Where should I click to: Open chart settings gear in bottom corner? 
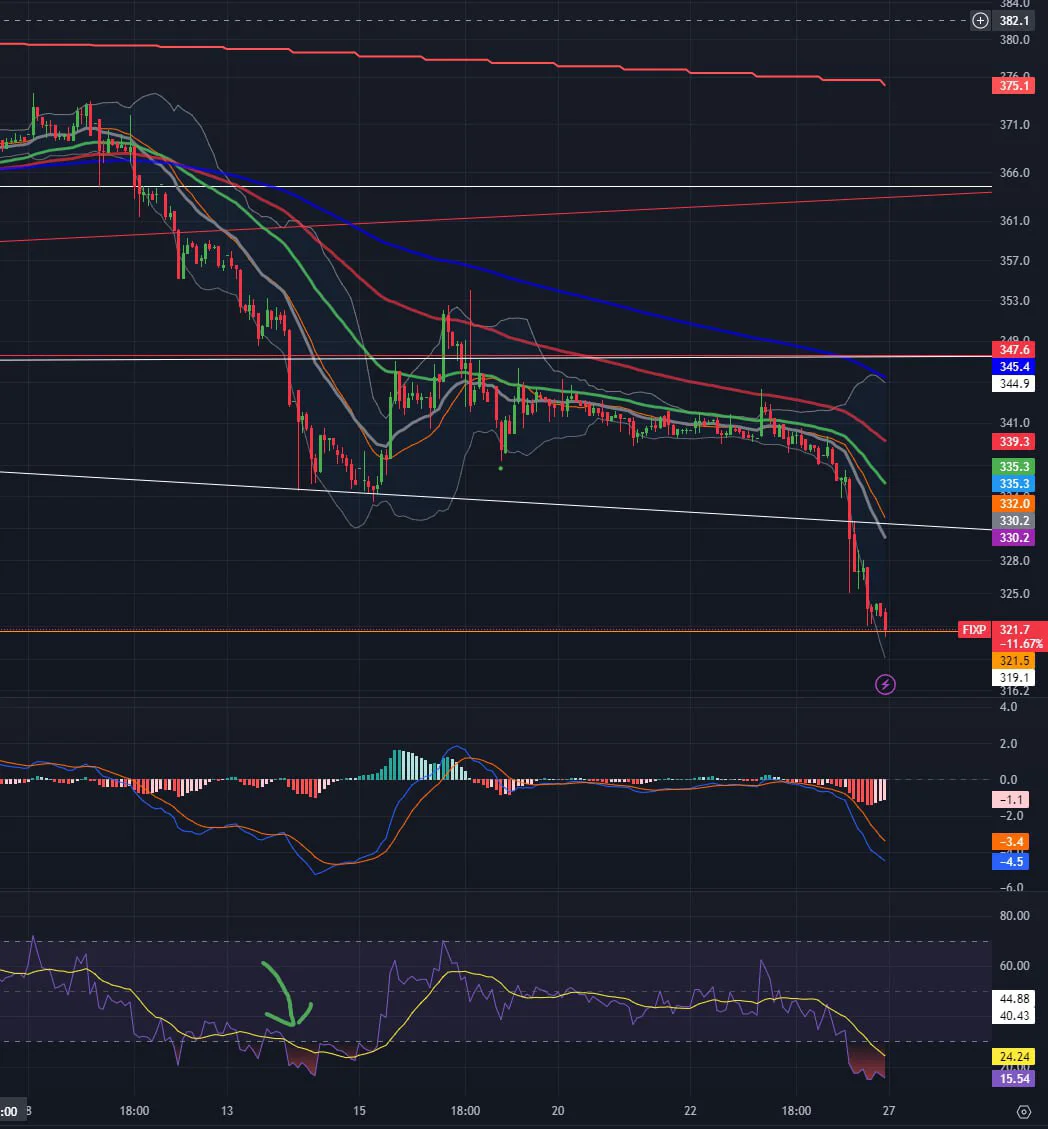tap(1024, 1111)
